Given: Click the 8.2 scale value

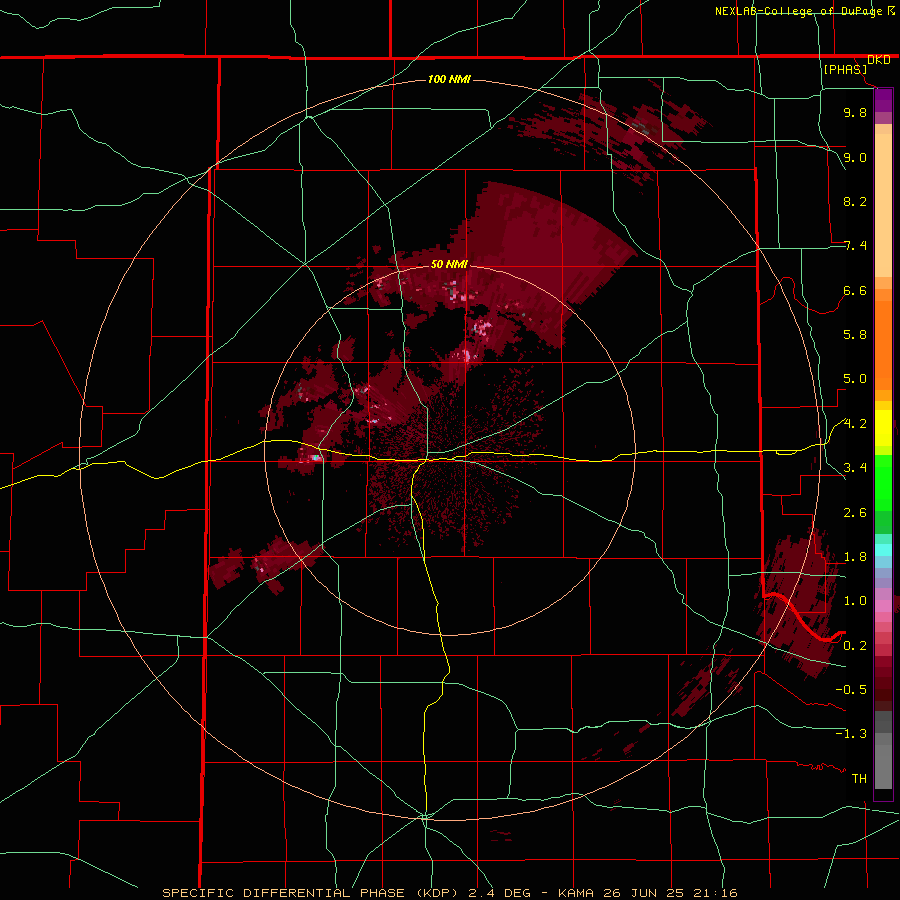Looking at the screenshot, I should tap(855, 201).
